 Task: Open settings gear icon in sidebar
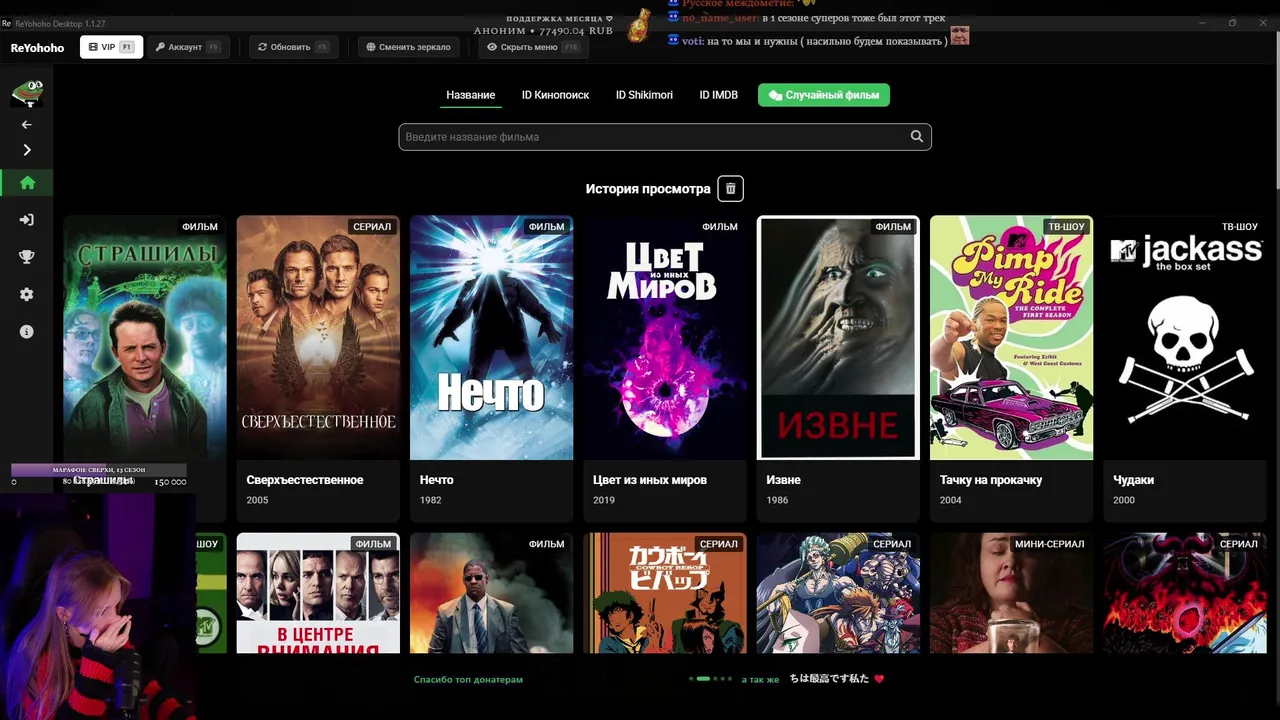27,294
